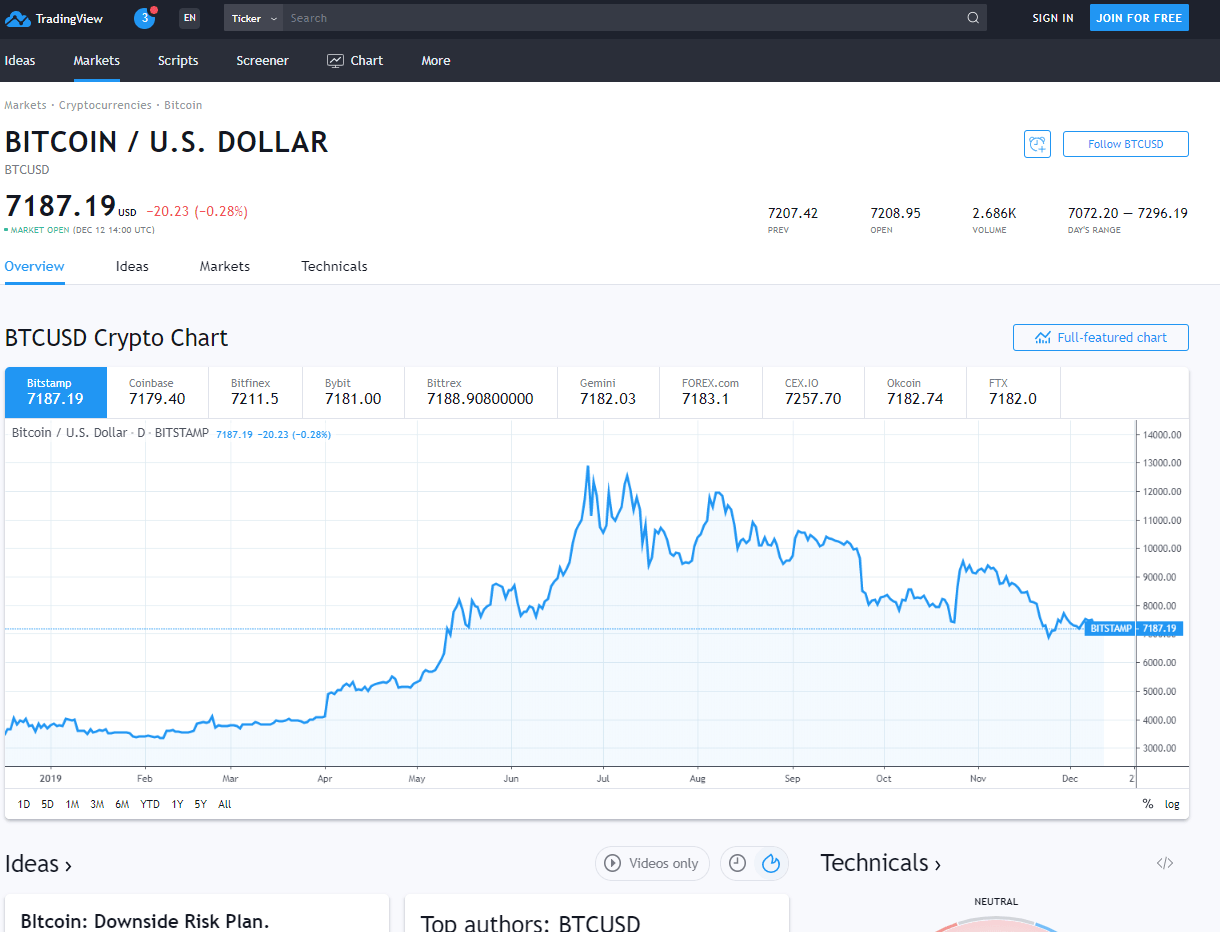Image resolution: width=1220 pixels, height=932 pixels.
Task: Select the FTX exchange tab
Action: [x=1013, y=392]
